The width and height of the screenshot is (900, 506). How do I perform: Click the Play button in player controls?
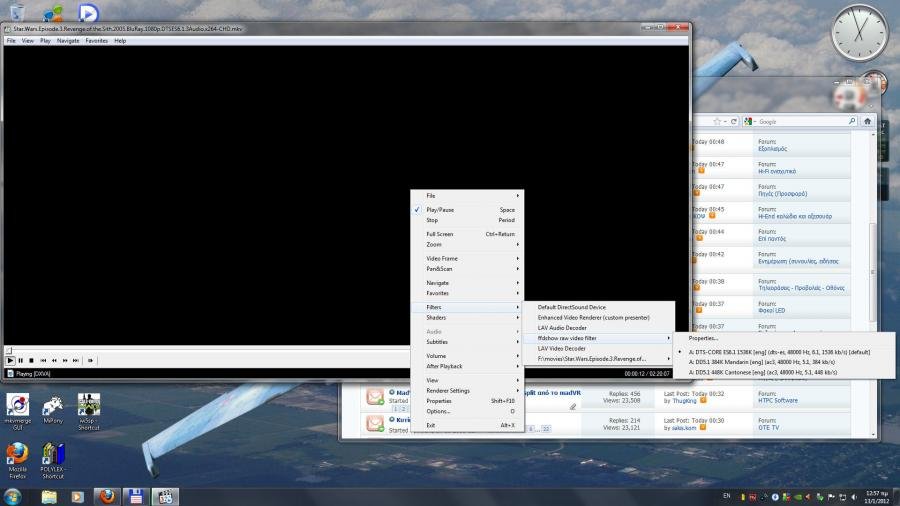tap(10, 360)
